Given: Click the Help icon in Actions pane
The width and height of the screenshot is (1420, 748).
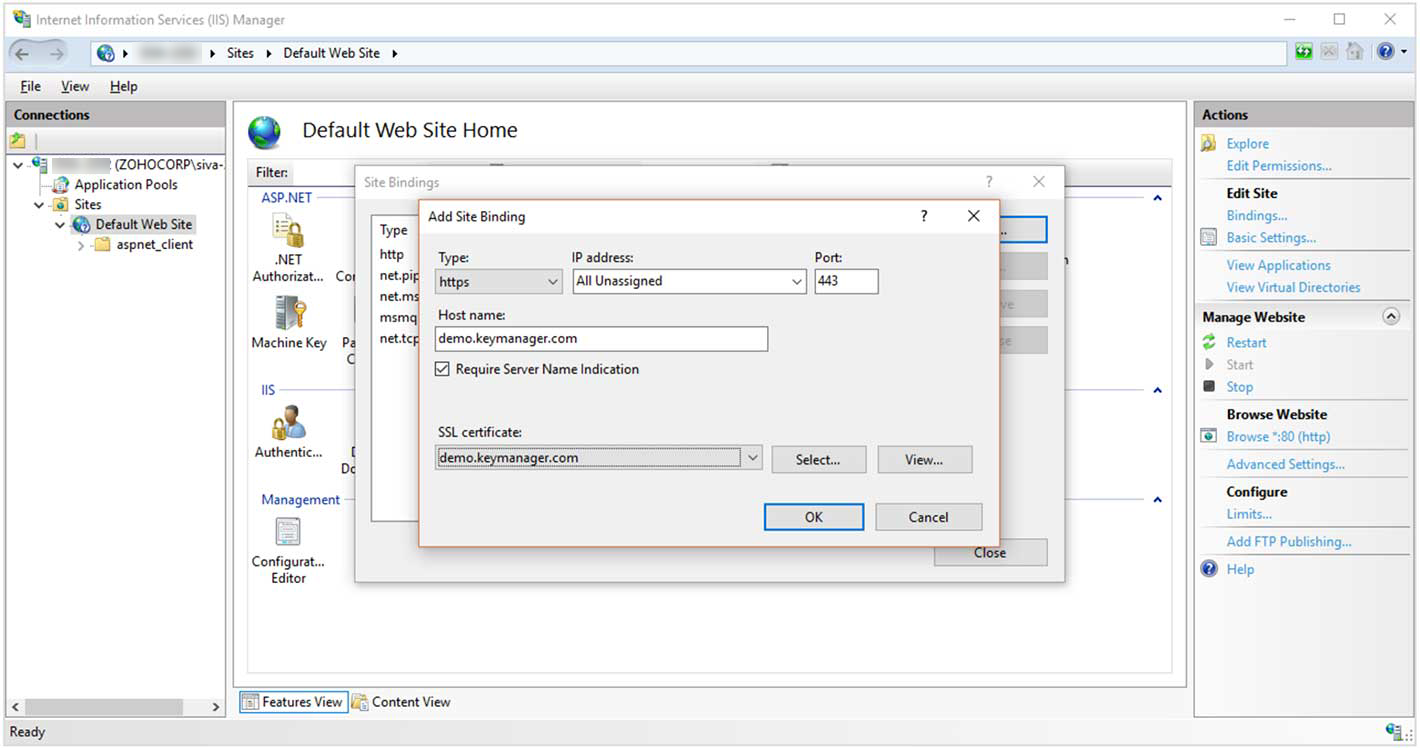Looking at the screenshot, I should [1209, 569].
